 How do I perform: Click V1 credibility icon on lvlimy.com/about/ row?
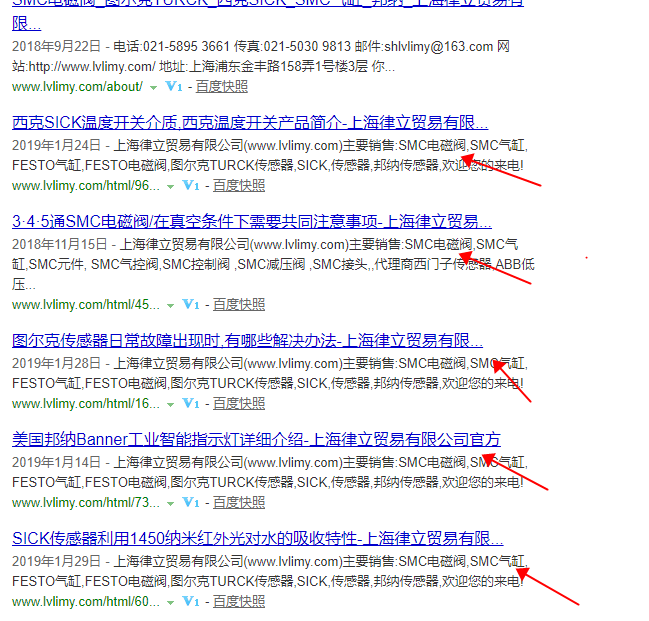[x=174, y=87]
